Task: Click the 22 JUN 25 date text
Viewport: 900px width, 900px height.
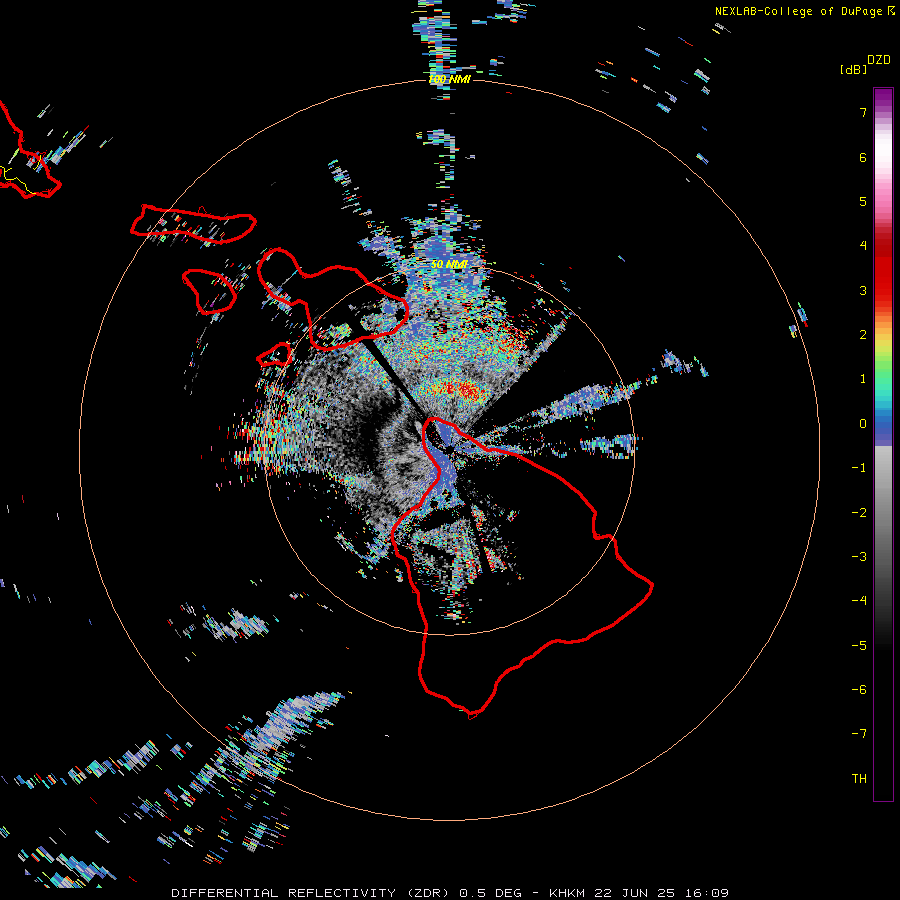Action: coord(636,893)
